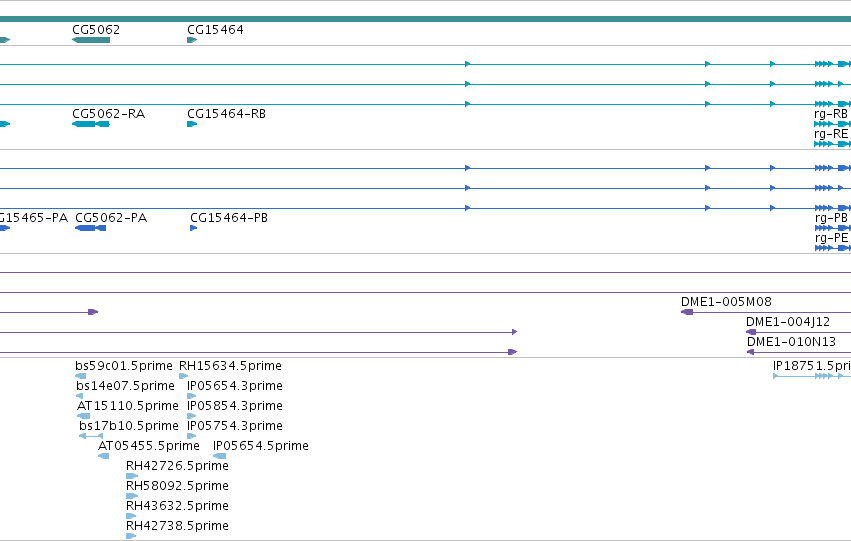The image size is (851, 541).
Task: Select the DME1-004J12 clone label
Action: [788, 322]
